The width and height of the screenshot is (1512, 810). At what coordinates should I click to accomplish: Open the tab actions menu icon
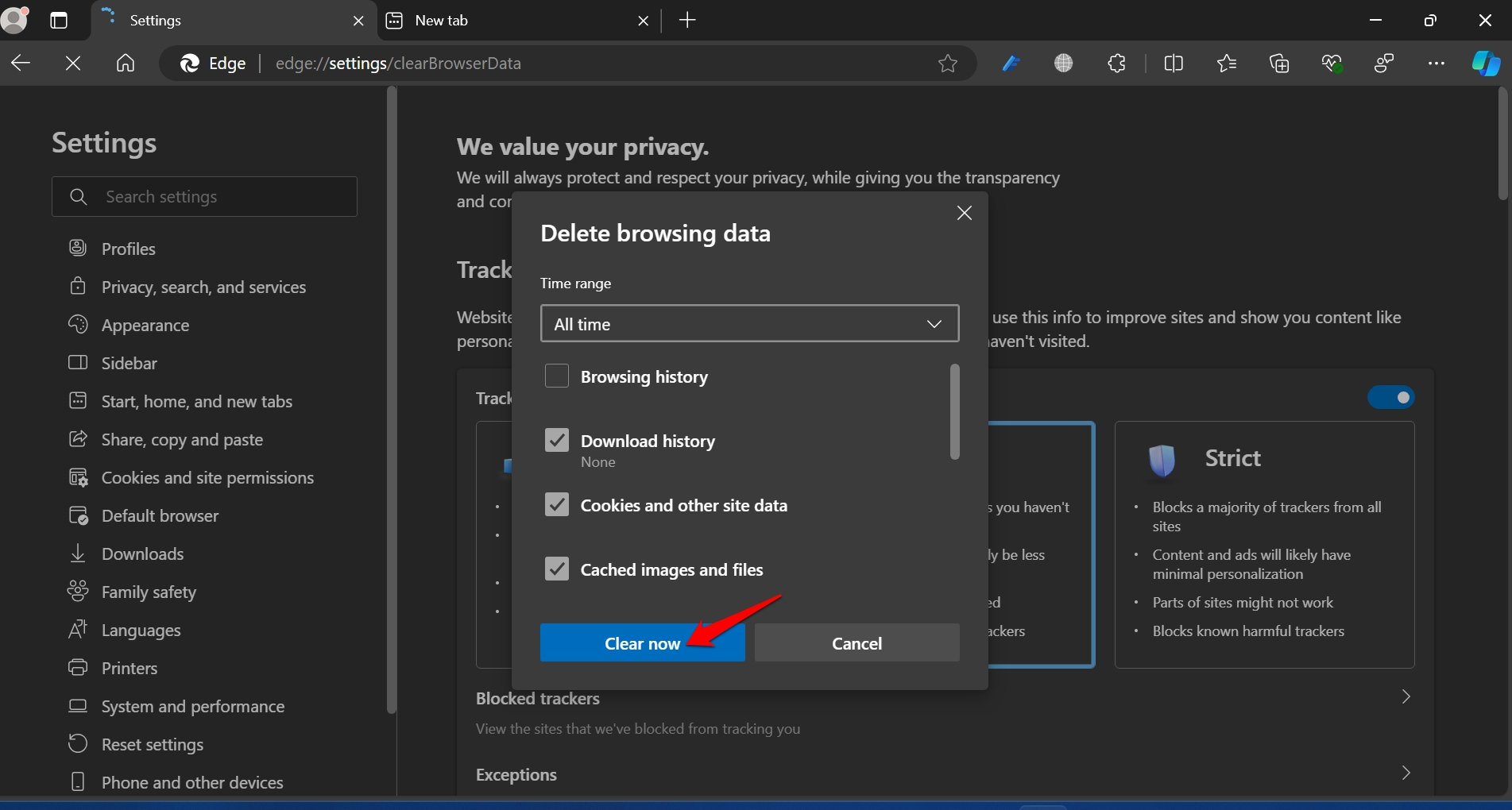click(x=59, y=21)
